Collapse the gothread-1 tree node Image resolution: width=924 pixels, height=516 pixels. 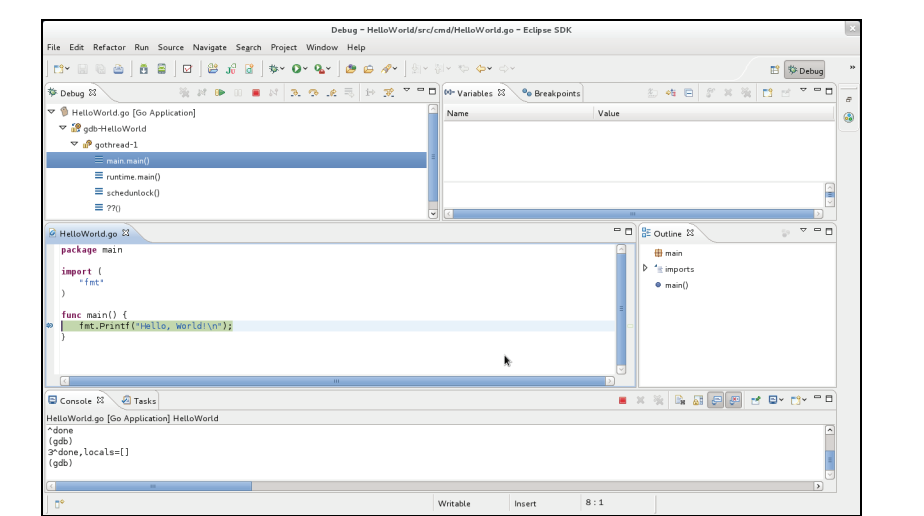click(74, 143)
